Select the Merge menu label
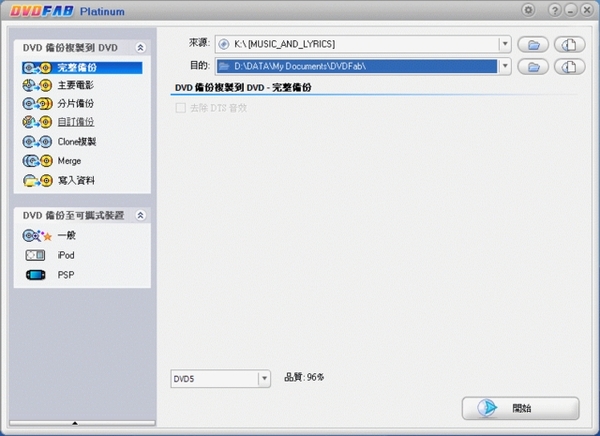600x436 pixels. (x=69, y=161)
